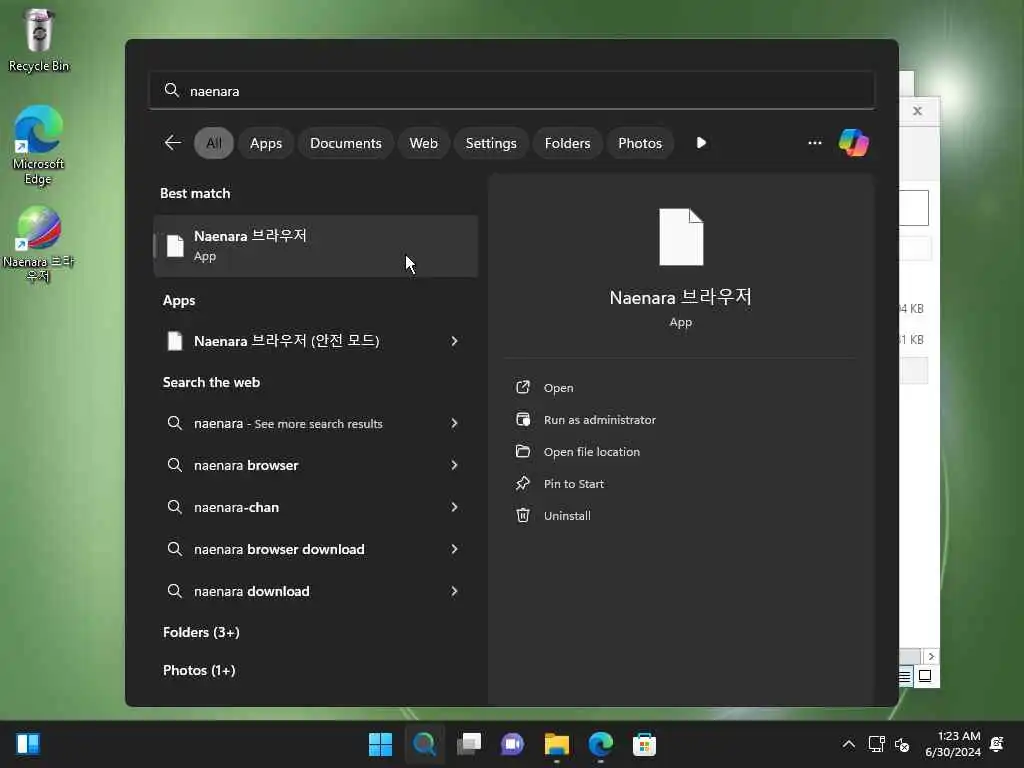
Task: Click network status tray icon
Action: pyautogui.click(x=876, y=744)
